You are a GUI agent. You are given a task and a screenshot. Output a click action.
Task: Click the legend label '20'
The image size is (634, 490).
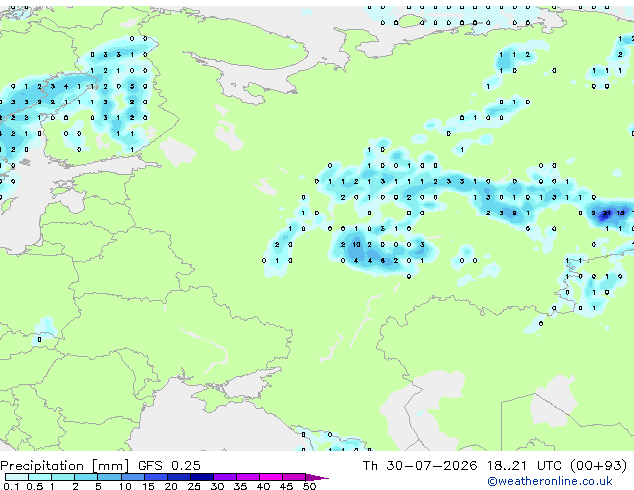[x=171, y=486]
